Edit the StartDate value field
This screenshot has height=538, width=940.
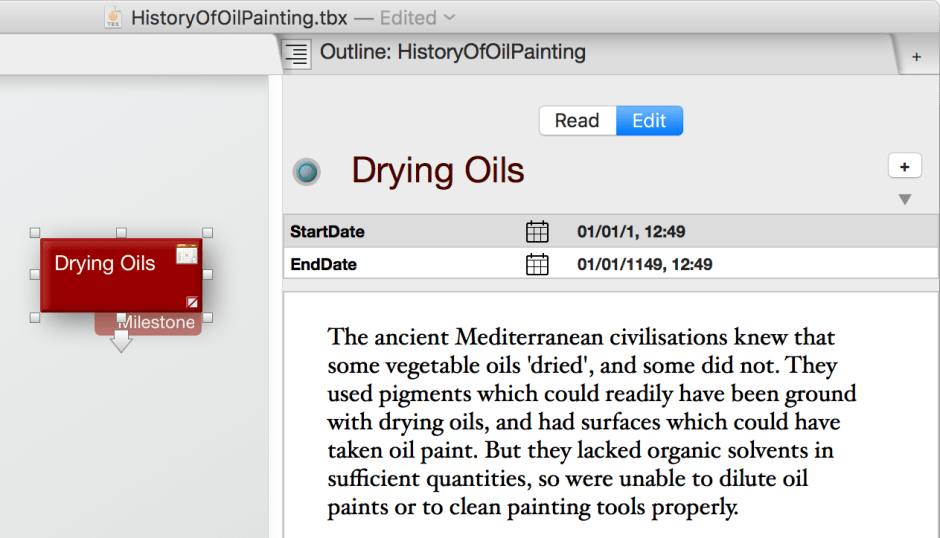coord(631,232)
